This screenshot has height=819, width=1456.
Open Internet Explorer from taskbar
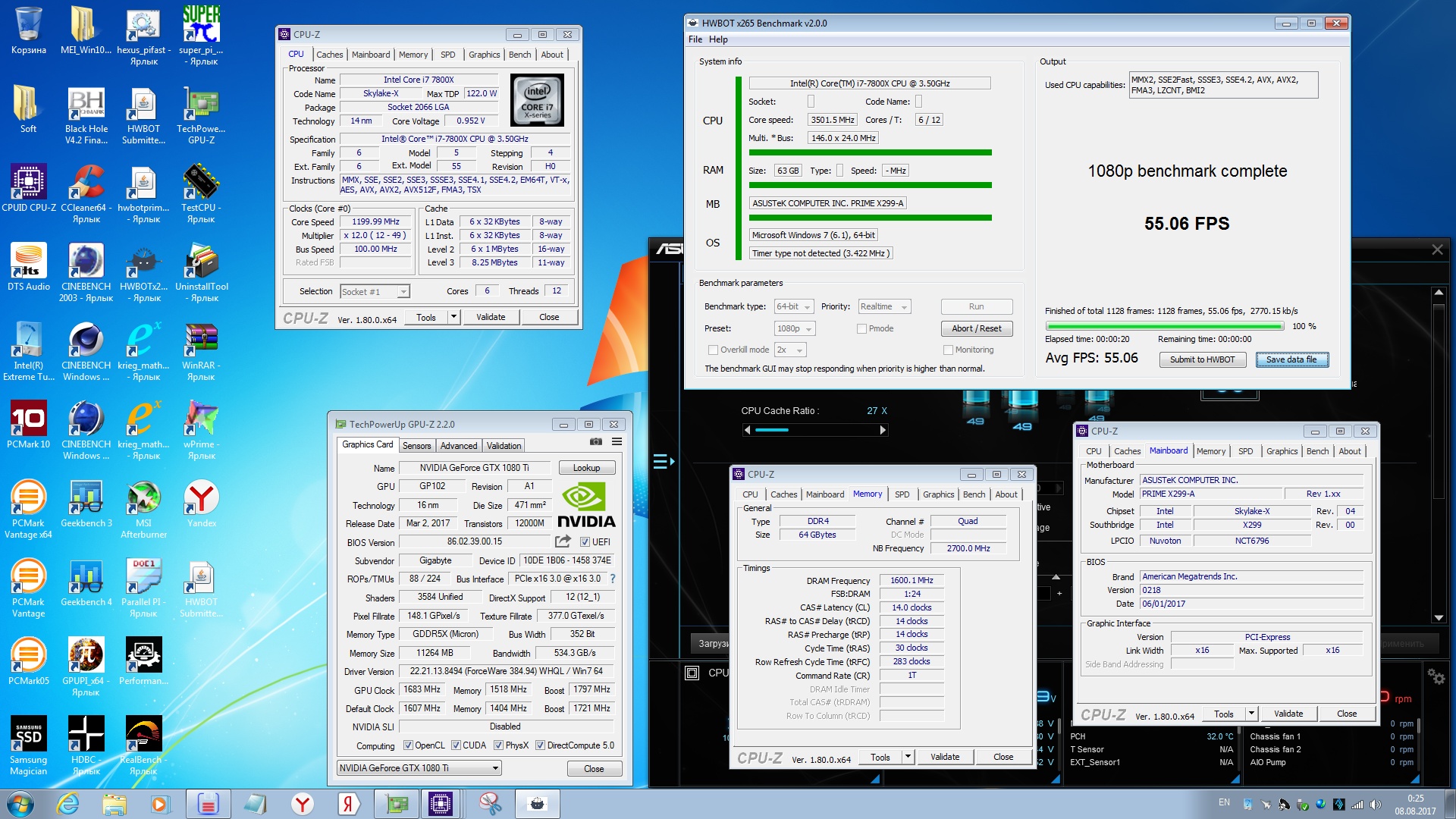(x=67, y=804)
